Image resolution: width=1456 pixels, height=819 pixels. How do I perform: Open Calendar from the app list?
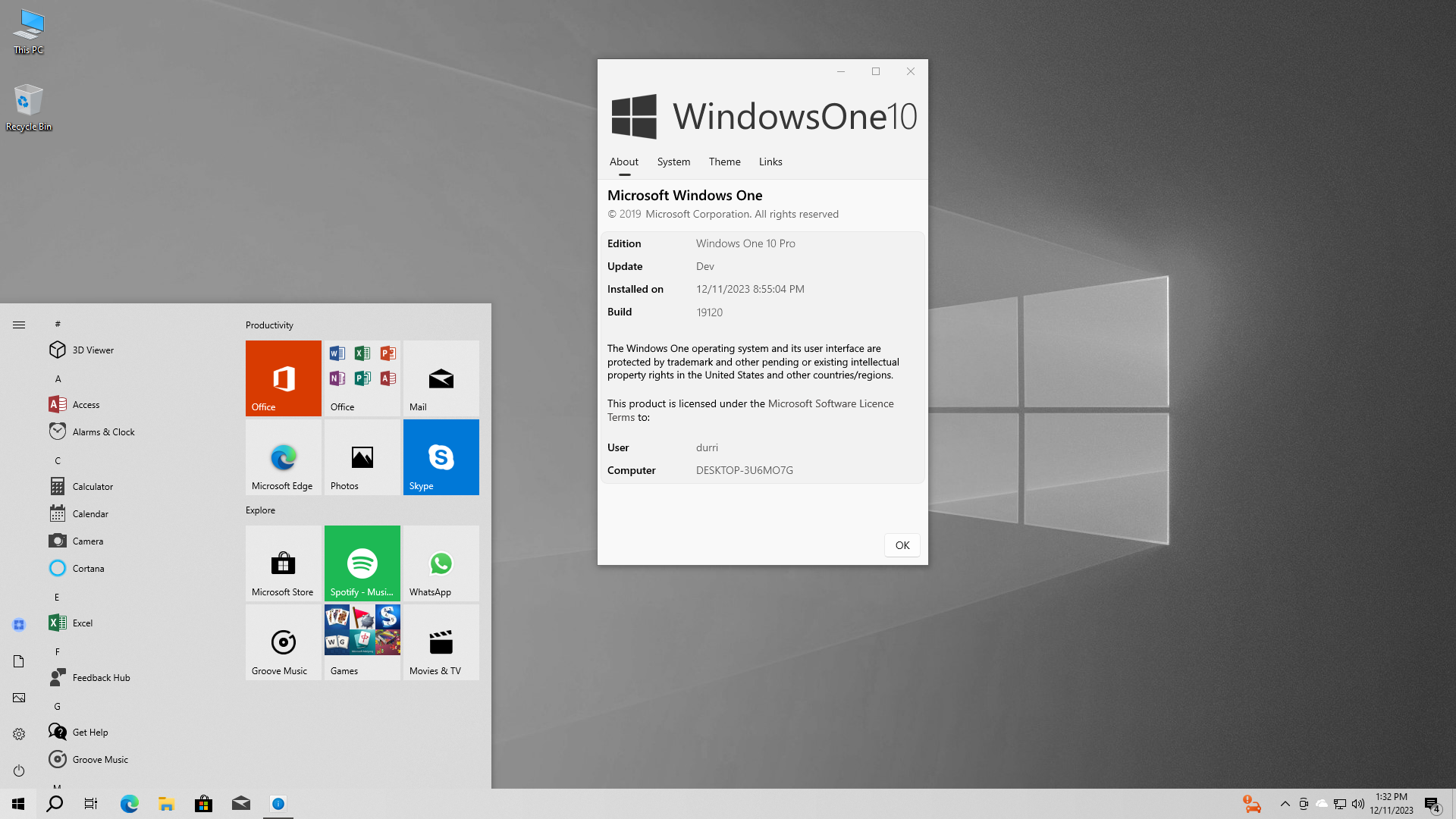point(136,513)
